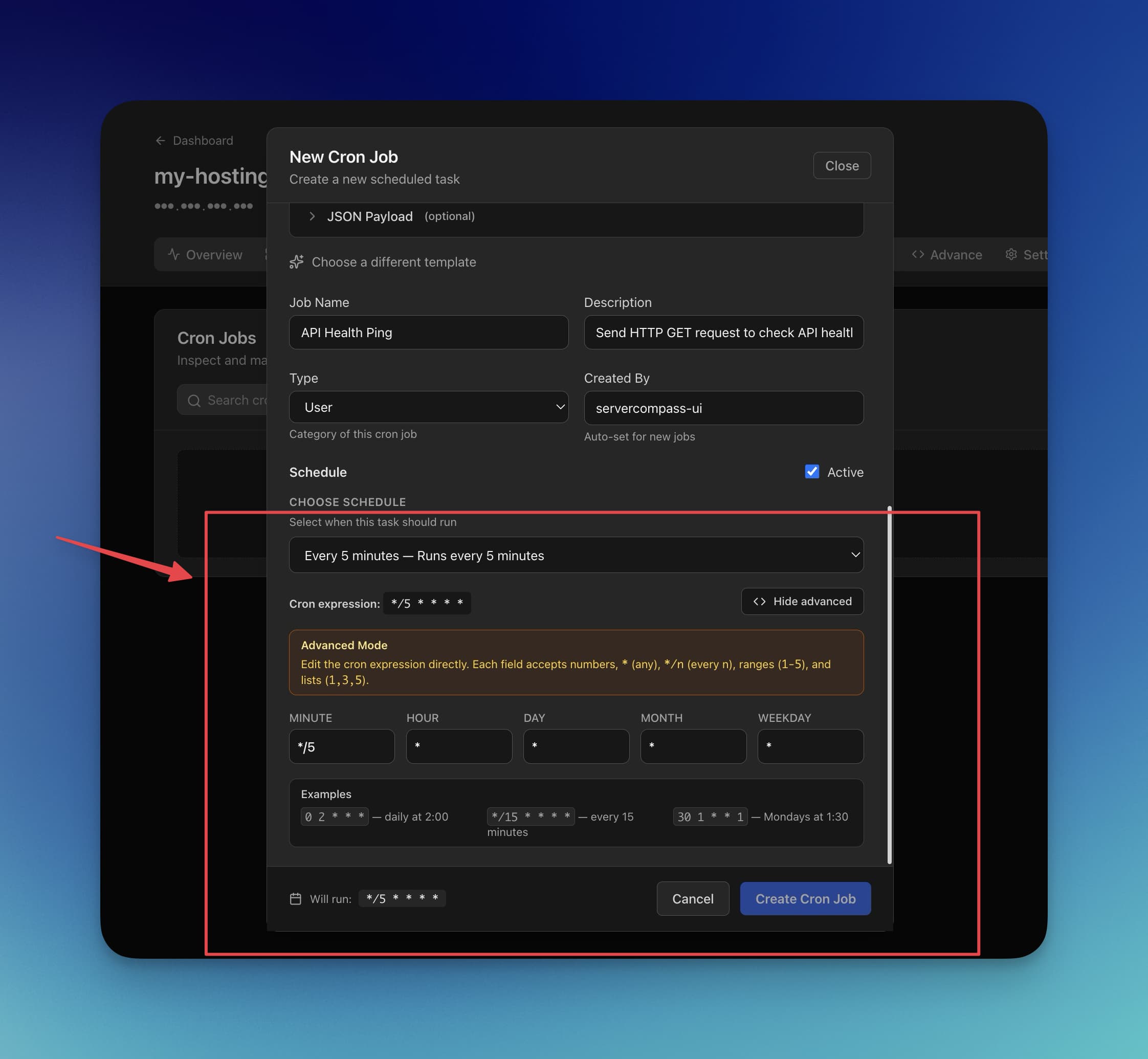Click the Cron expression value */5 * * * *
Screen dimensions: 1148x1059
click(x=427, y=603)
